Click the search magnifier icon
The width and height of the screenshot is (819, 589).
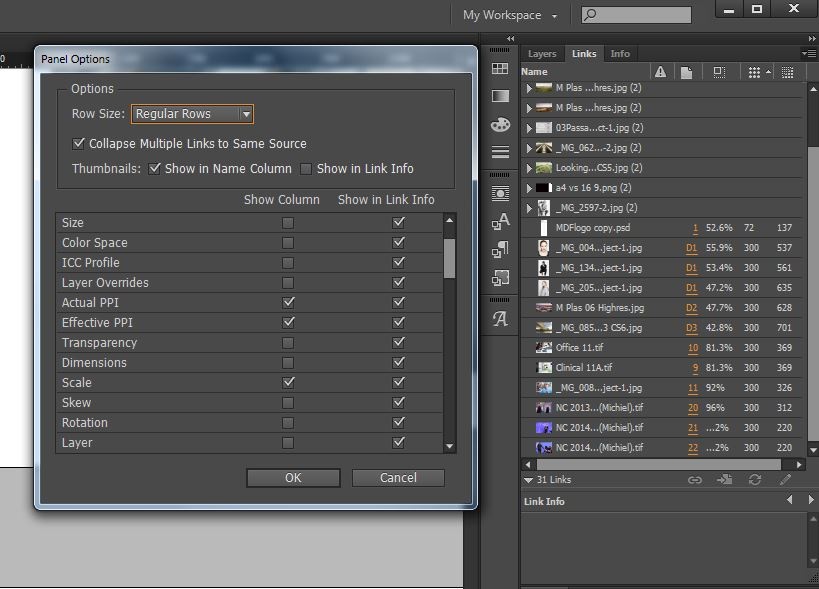[590, 14]
